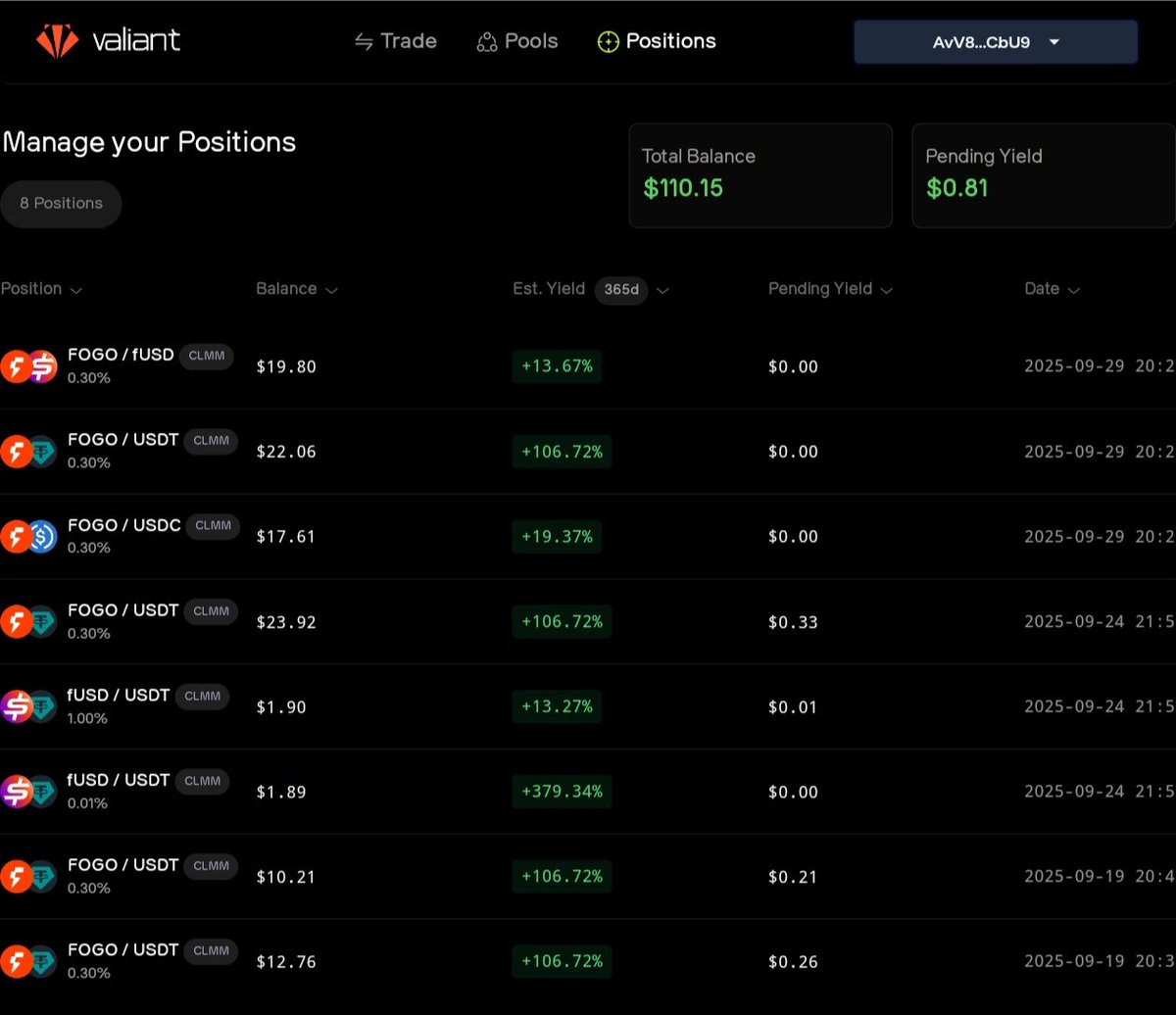
Task: Click the Trade swap arrows icon
Action: pos(364,42)
